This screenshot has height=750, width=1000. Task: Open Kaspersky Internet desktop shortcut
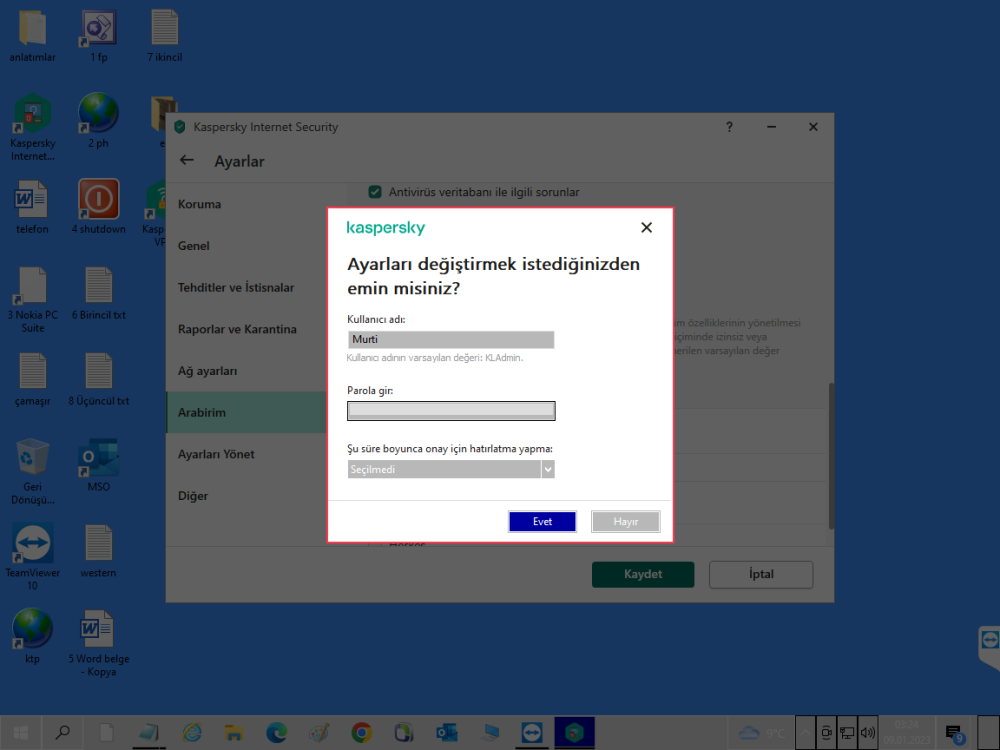[33, 128]
